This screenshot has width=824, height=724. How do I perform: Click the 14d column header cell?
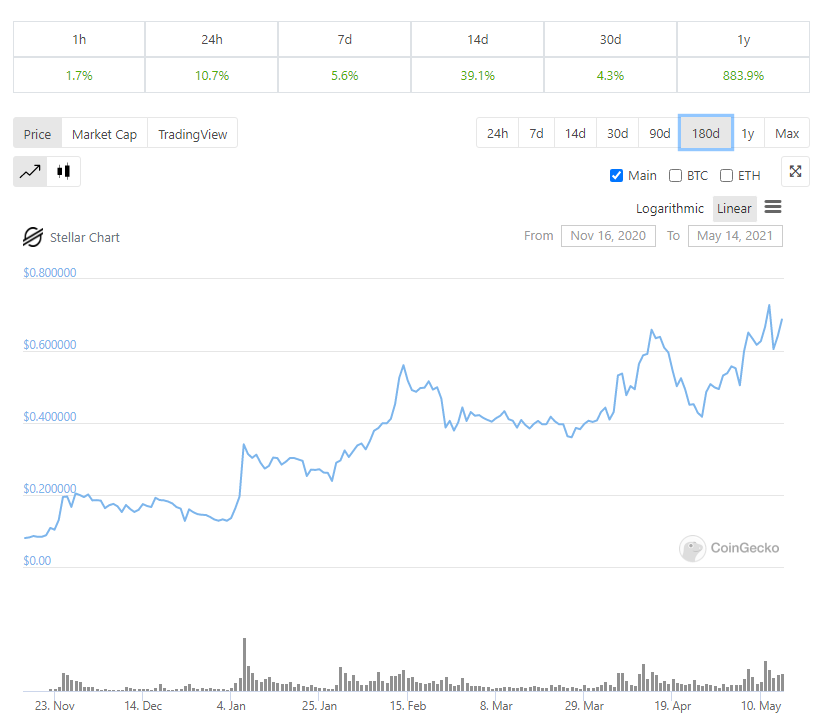tap(478, 39)
